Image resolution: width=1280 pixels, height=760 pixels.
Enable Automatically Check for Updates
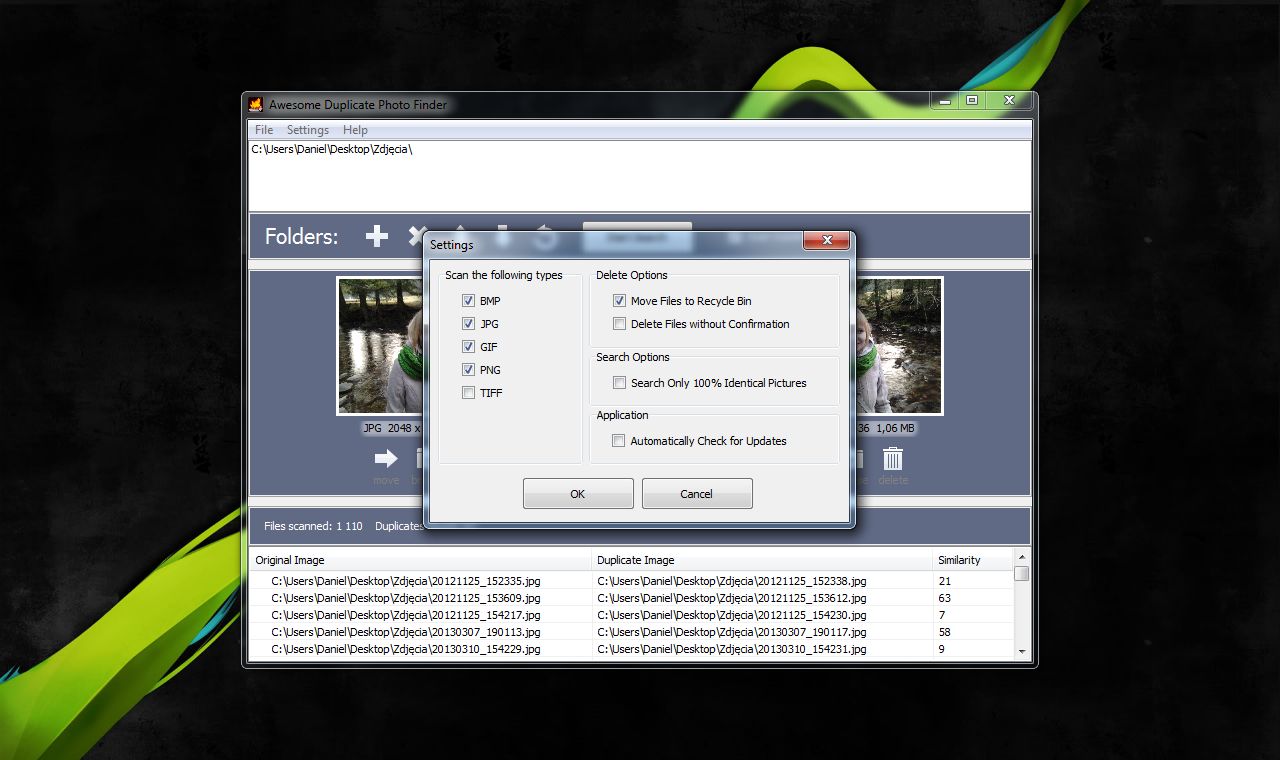619,441
